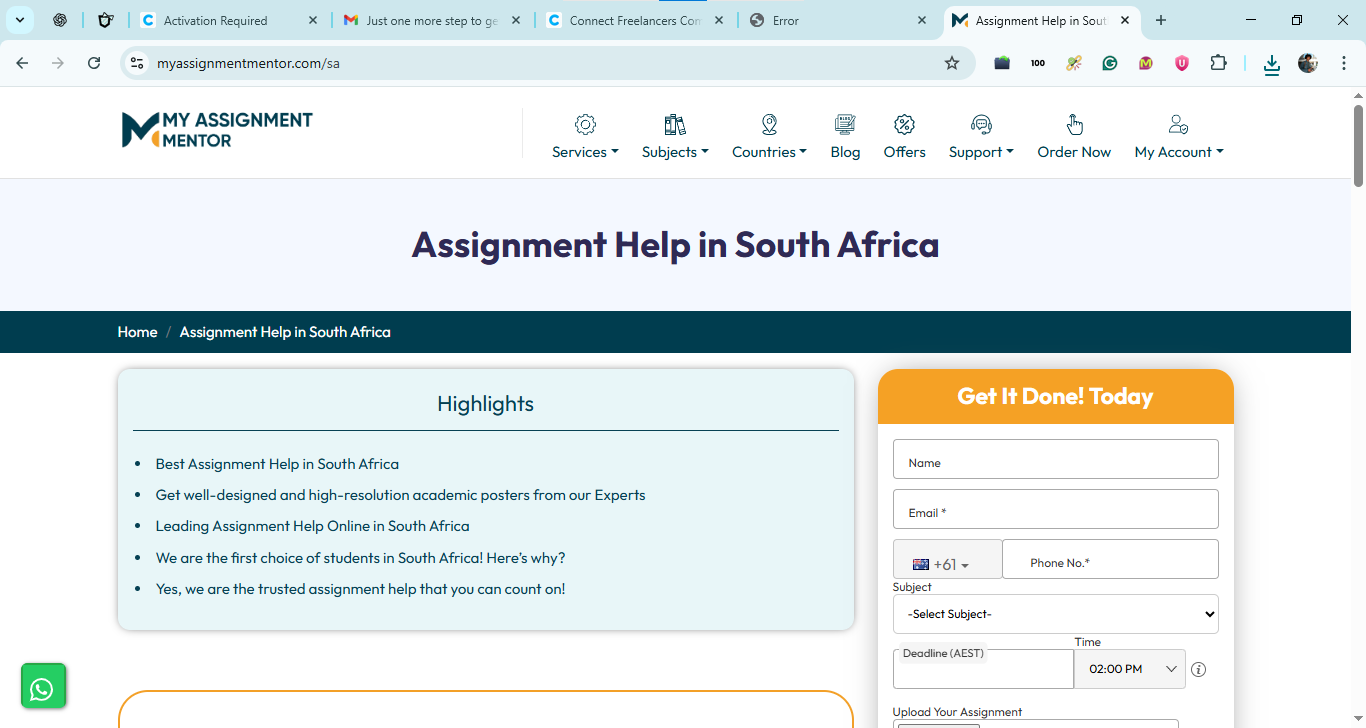
Task: Close the Error tab
Action: pyautogui.click(x=923, y=20)
